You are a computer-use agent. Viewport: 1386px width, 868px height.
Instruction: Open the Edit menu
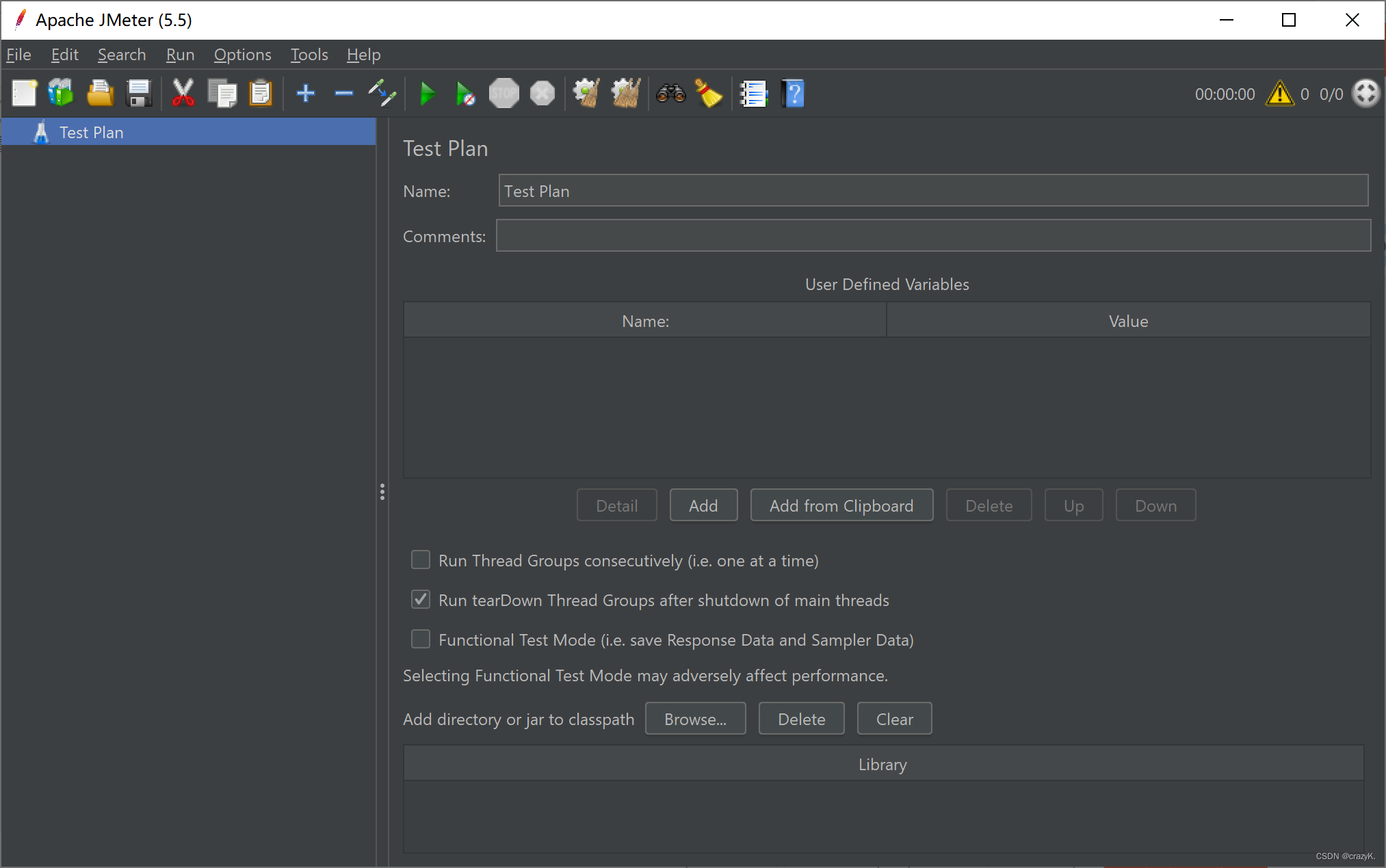(x=65, y=55)
